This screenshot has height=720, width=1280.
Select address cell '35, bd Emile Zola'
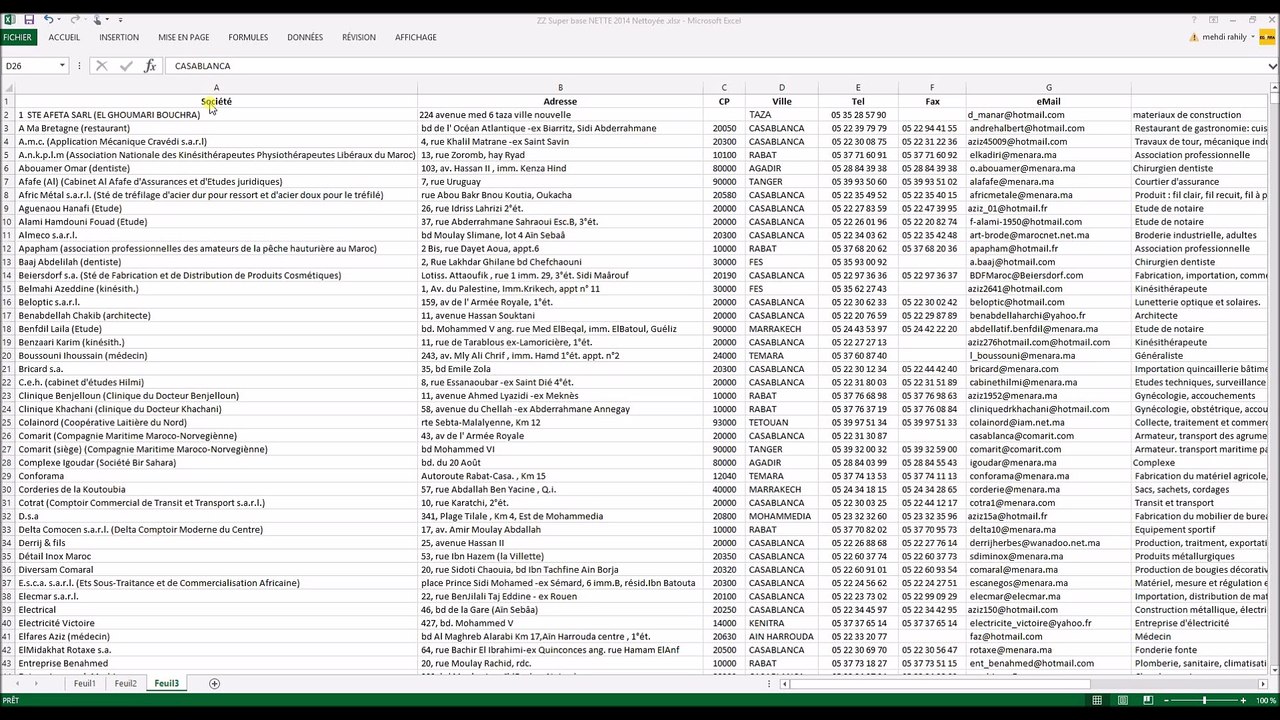pyautogui.click(x=560, y=369)
